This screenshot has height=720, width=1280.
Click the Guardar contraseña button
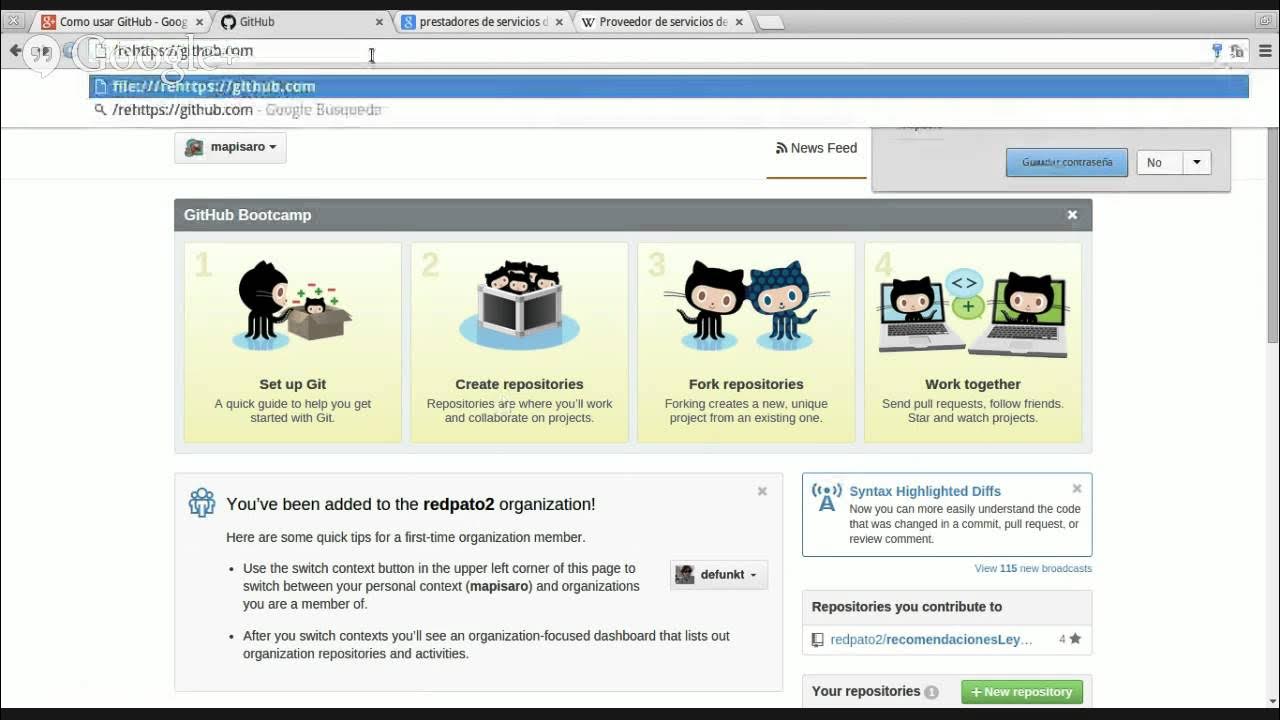tap(1067, 162)
